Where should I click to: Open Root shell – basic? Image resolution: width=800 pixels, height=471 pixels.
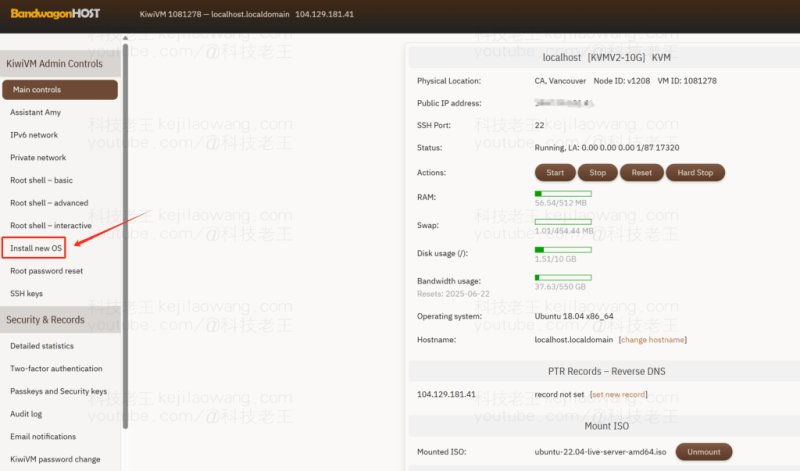(x=41, y=180)
